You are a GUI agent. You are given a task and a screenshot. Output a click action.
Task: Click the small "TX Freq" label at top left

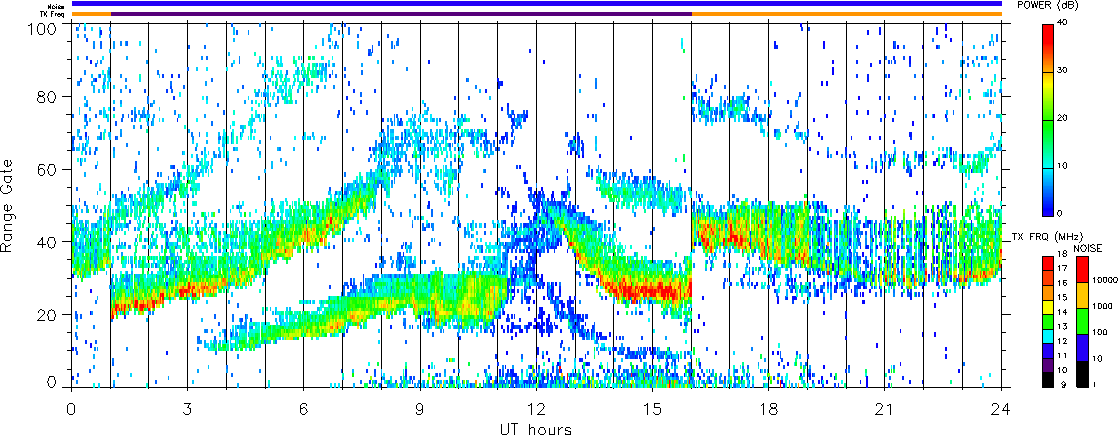point(54,14)
